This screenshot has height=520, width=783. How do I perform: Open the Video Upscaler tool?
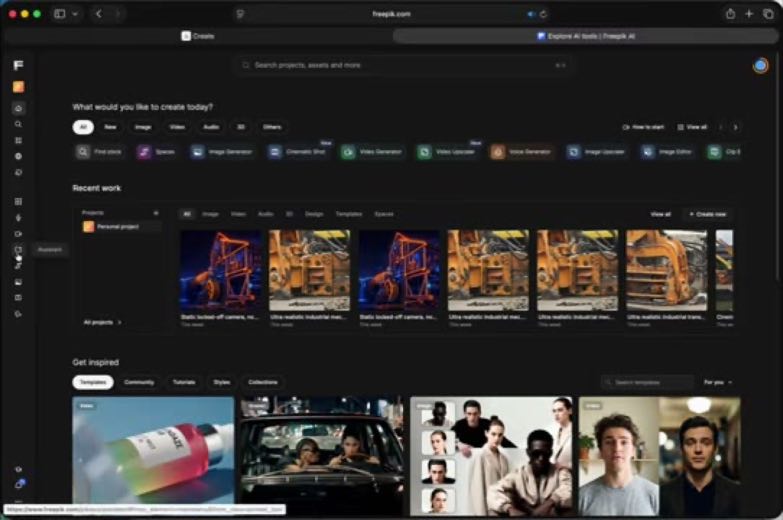click(447, 151)
